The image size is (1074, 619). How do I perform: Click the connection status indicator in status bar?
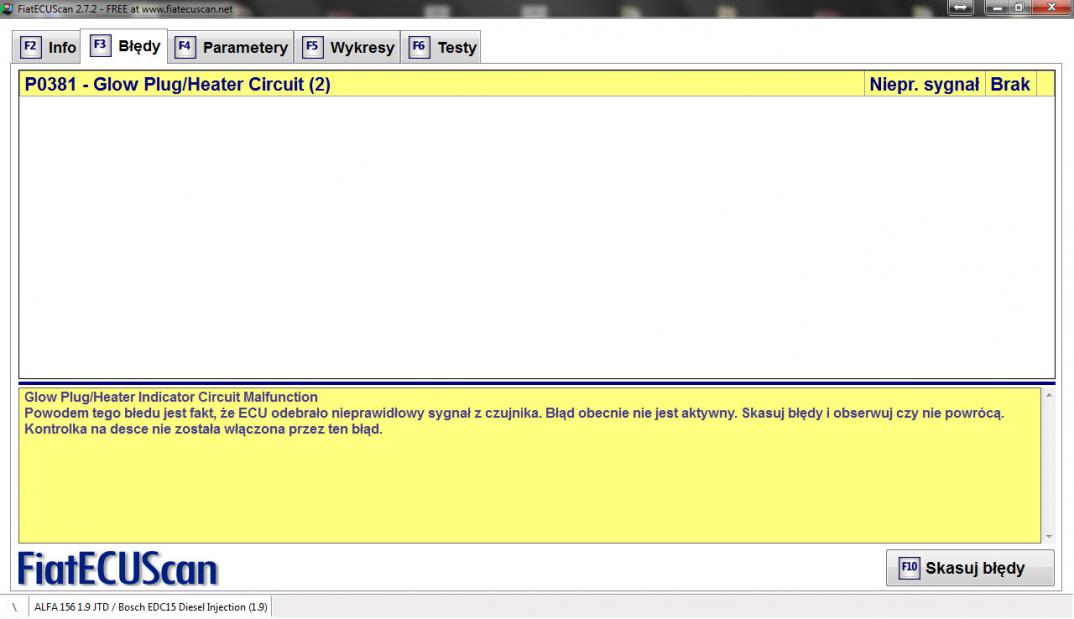pyautogui.click(x=14, y=607)
